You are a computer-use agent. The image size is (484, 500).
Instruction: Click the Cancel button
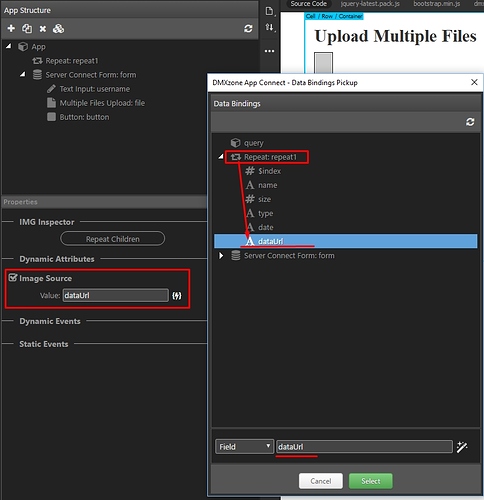(x=321, y=481)
